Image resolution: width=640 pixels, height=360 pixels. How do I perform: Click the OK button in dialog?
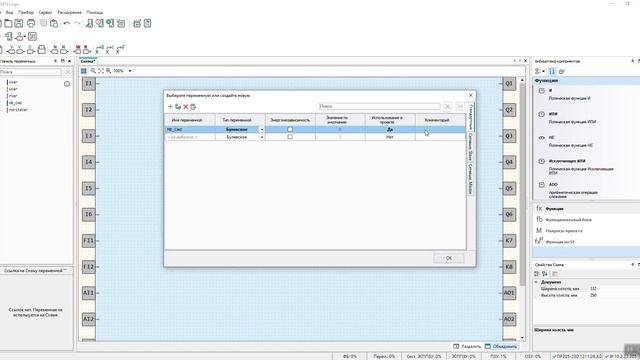coord(449,258)
